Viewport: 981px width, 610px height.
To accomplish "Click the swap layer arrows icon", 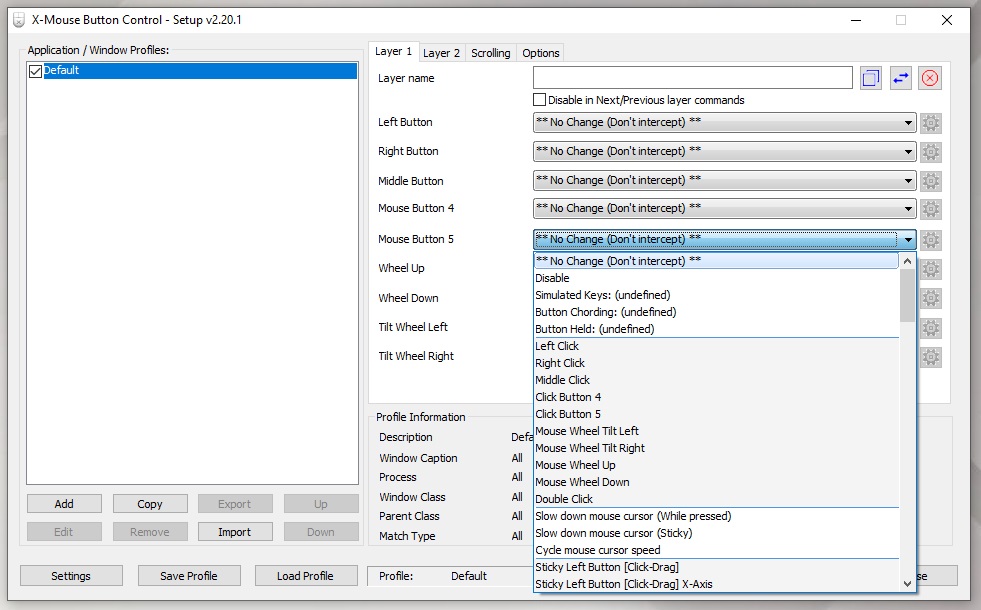I will click(x=901, y=79).
